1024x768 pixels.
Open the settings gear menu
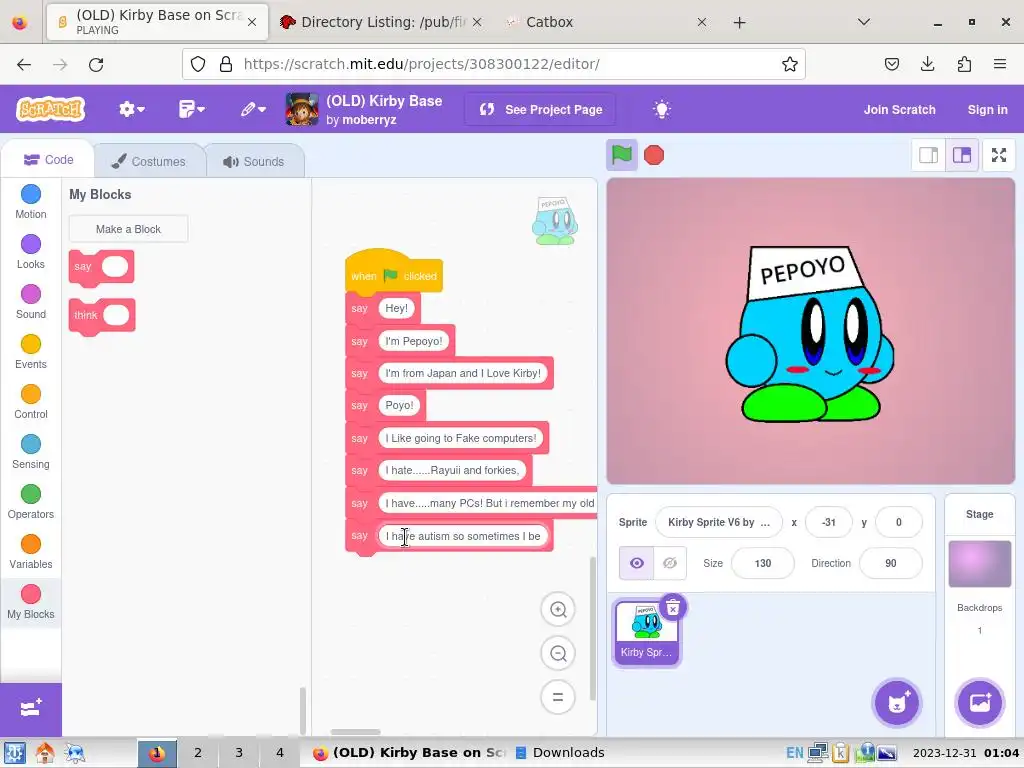click(131, 109)
